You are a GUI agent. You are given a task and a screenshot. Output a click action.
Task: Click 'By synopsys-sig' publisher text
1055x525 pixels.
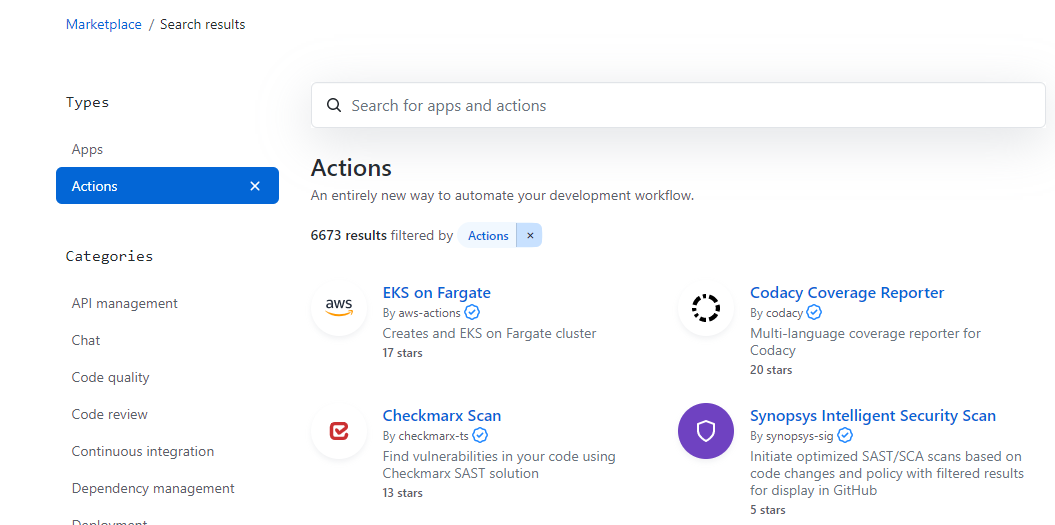tap(792, 435)
